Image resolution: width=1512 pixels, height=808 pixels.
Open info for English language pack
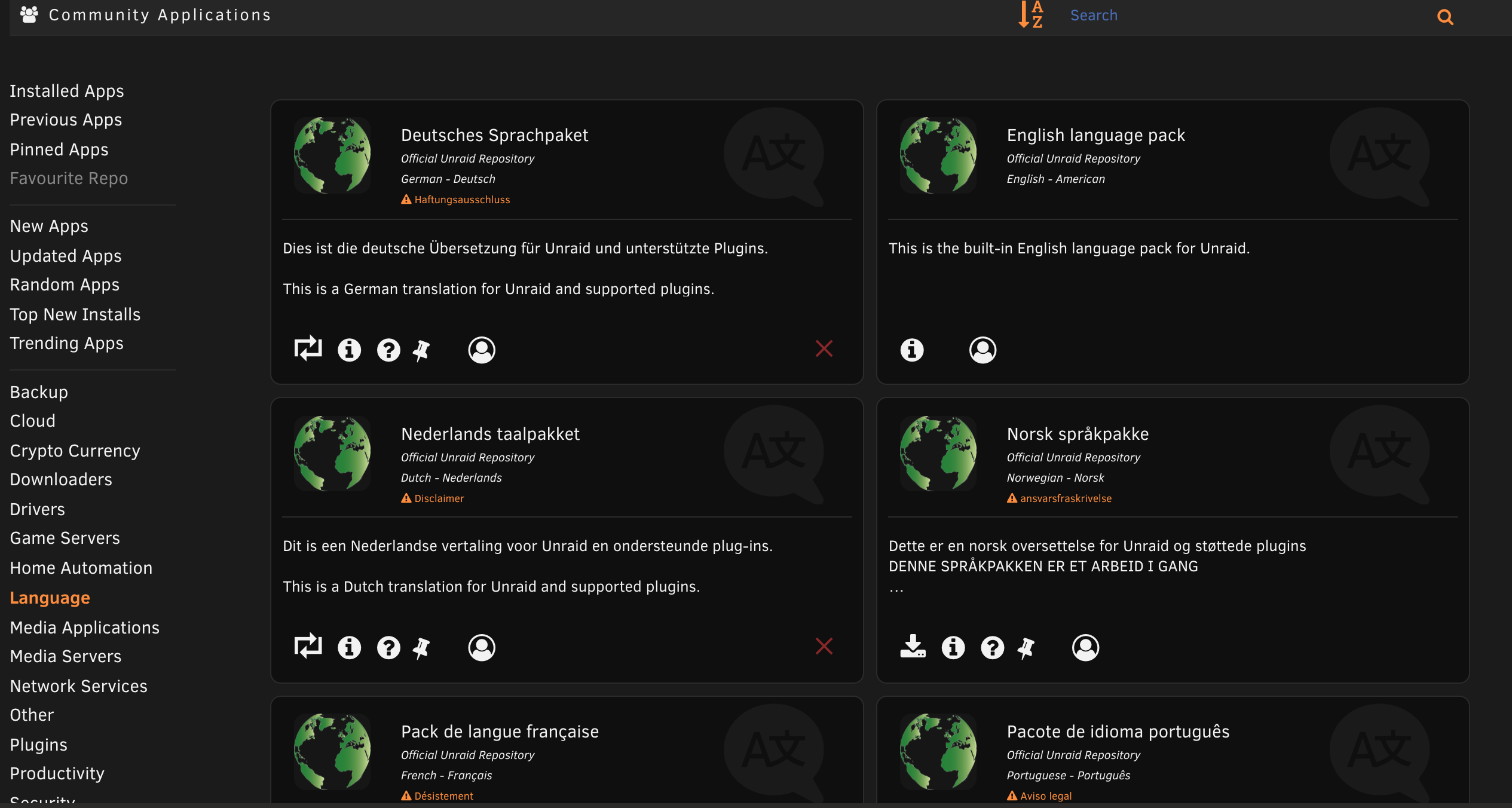click(x=912, y=350)
